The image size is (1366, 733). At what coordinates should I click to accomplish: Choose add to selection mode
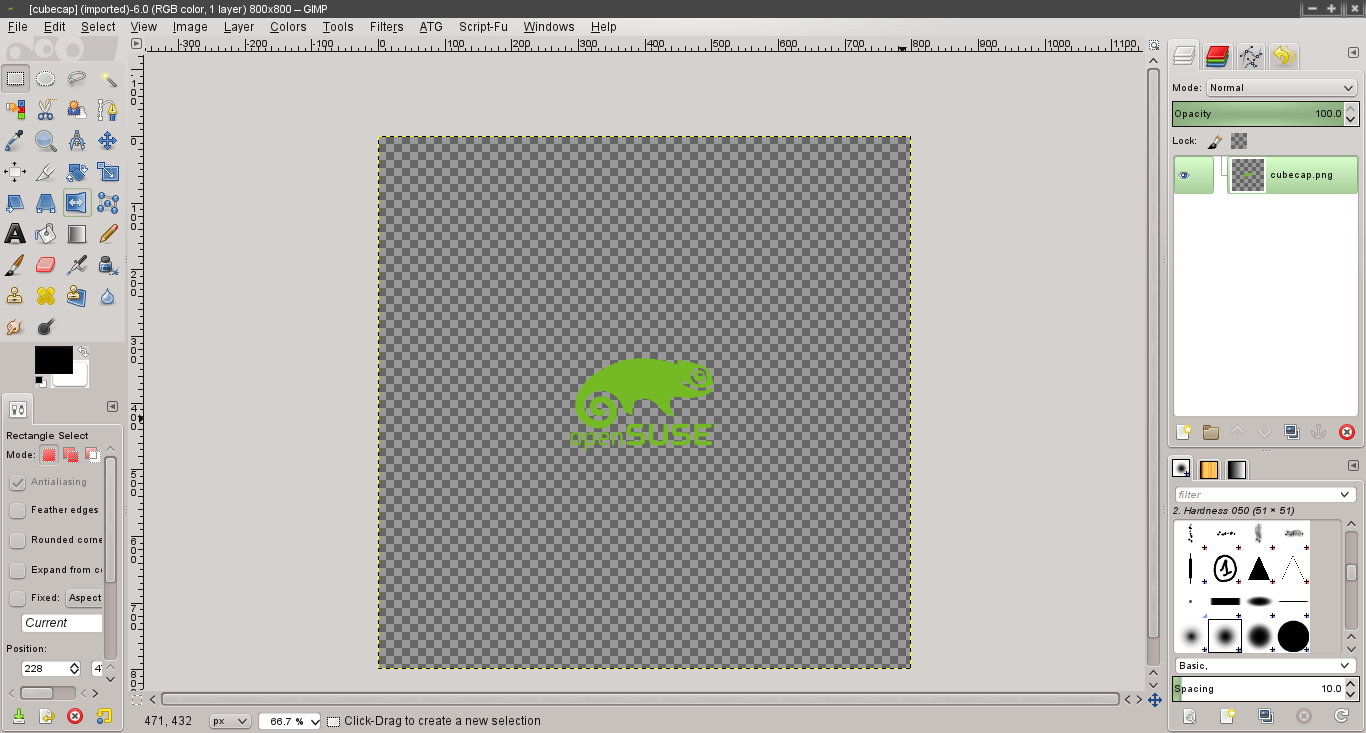click(71, 455)
